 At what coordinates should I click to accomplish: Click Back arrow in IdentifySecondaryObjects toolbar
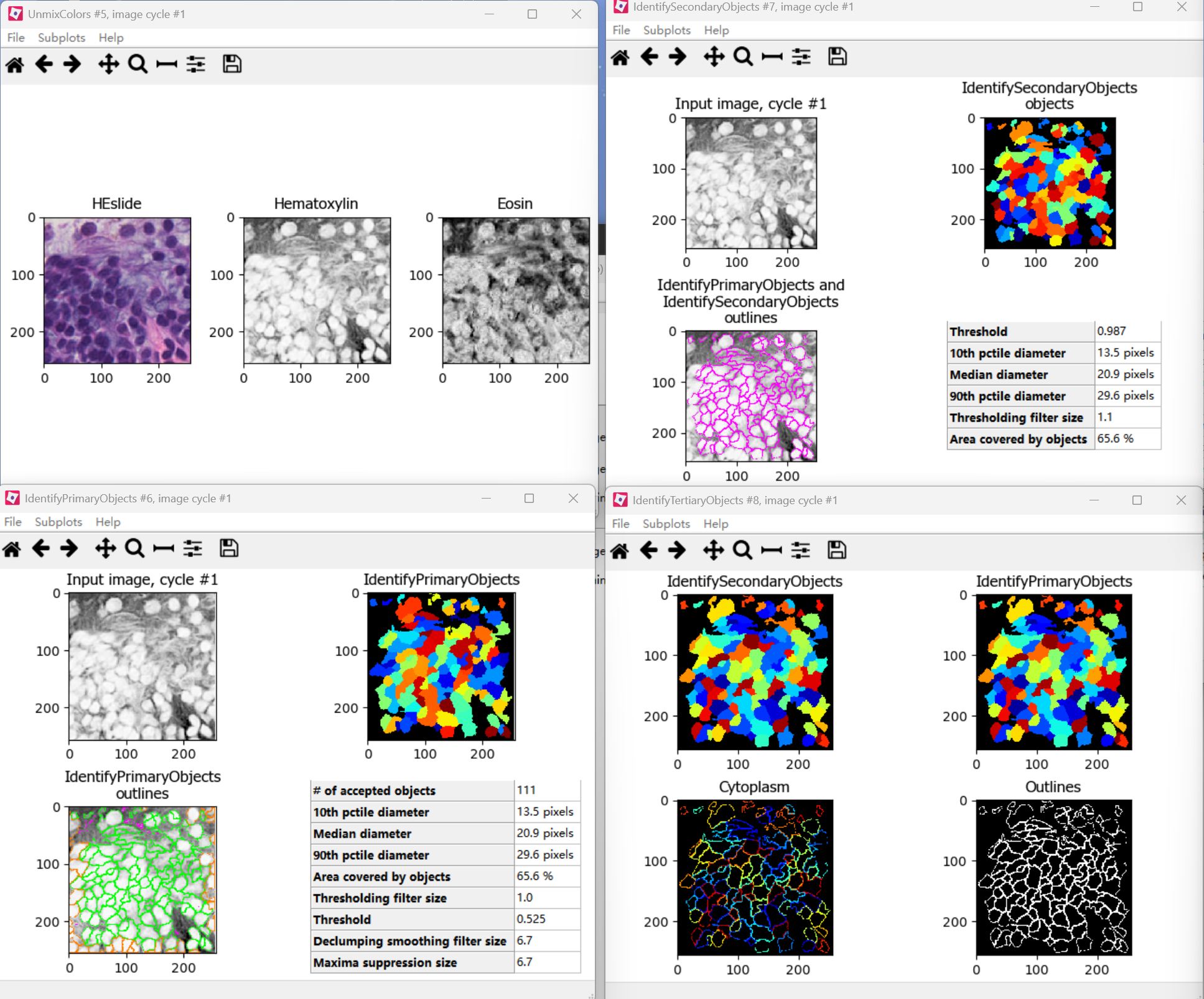649,57
